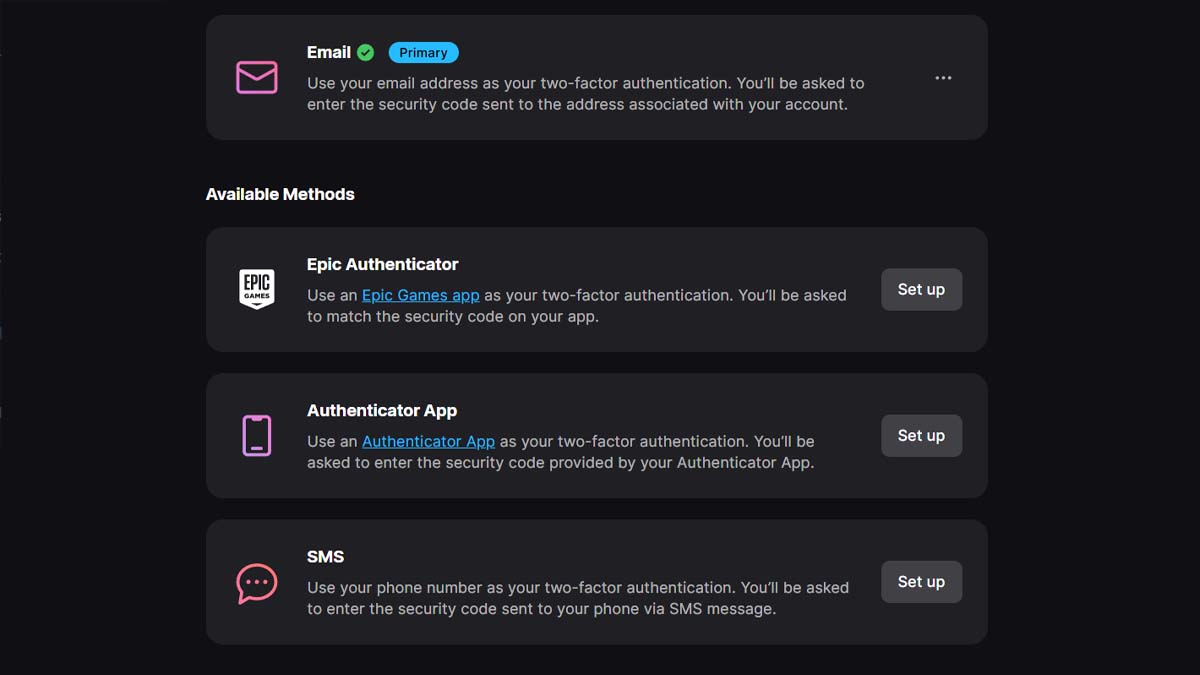This screenshot has height=675, width=1200.
Task: Set up Authenticator App method
Action: pyautogui.click(x=921, y=435)
